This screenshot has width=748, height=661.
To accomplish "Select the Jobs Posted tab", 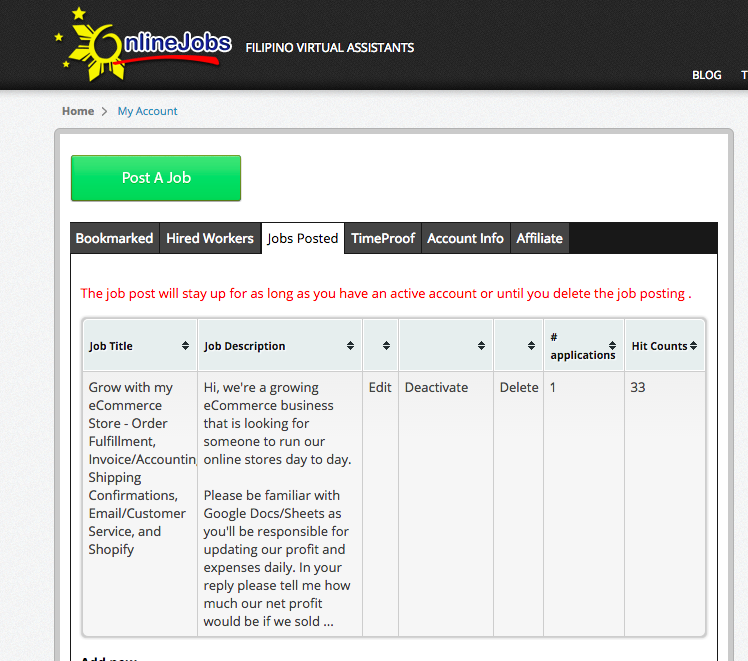I will point(302,238).
